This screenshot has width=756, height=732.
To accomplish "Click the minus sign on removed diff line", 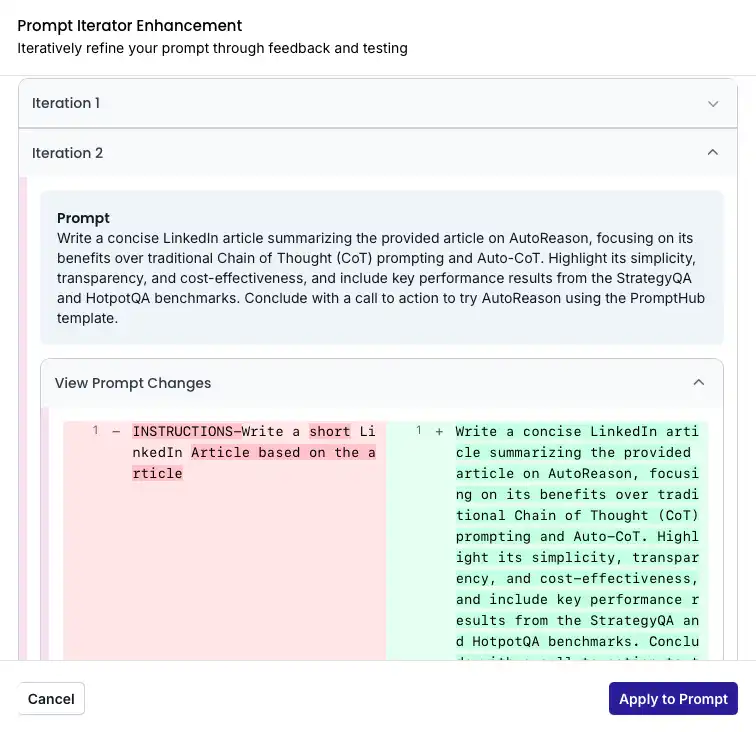I will tap(116, 432).
